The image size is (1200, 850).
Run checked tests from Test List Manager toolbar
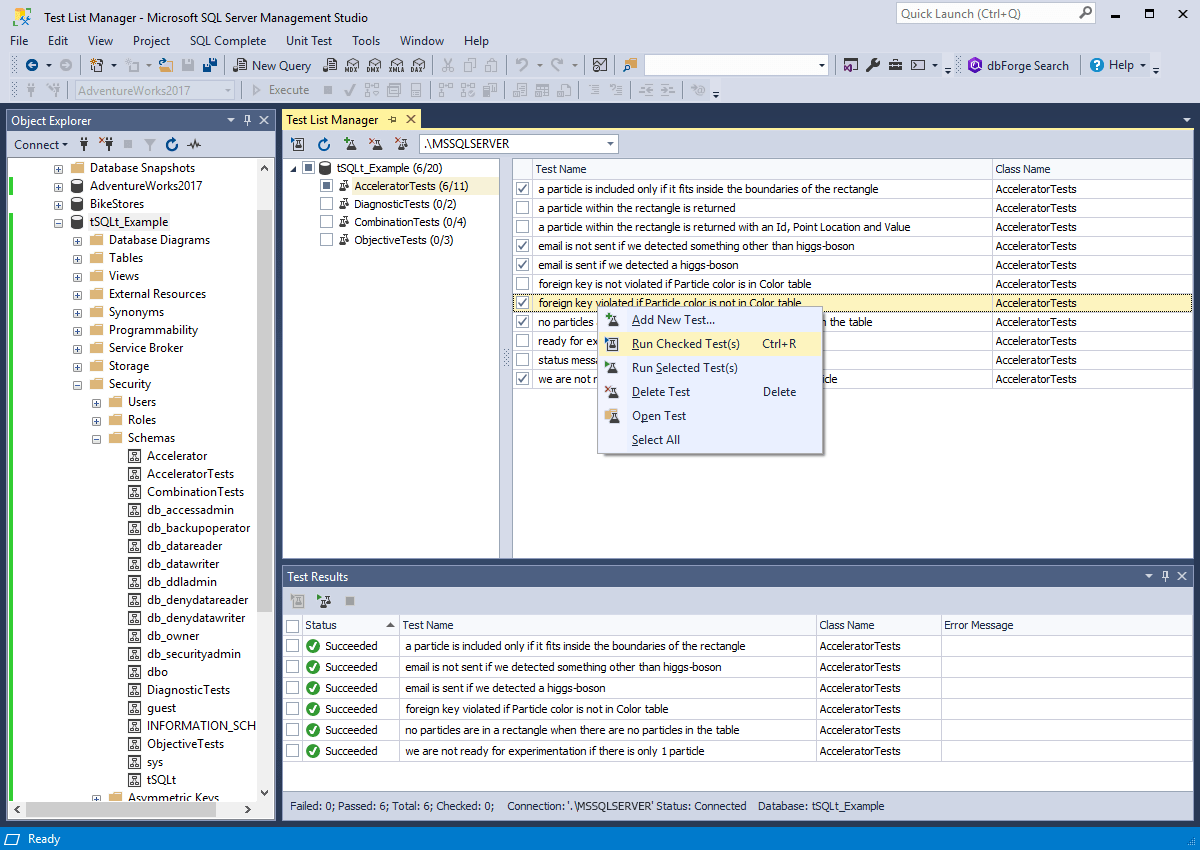(297, 143)
